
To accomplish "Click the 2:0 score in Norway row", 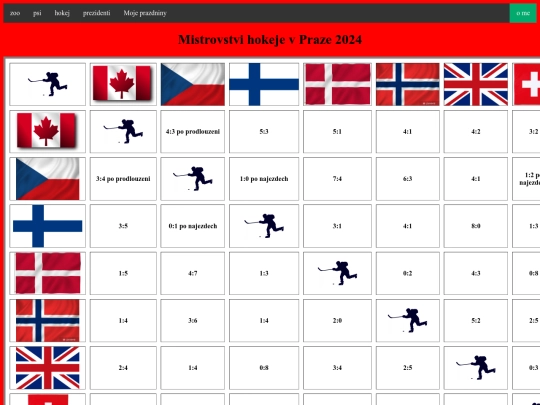I will (337, 320).
